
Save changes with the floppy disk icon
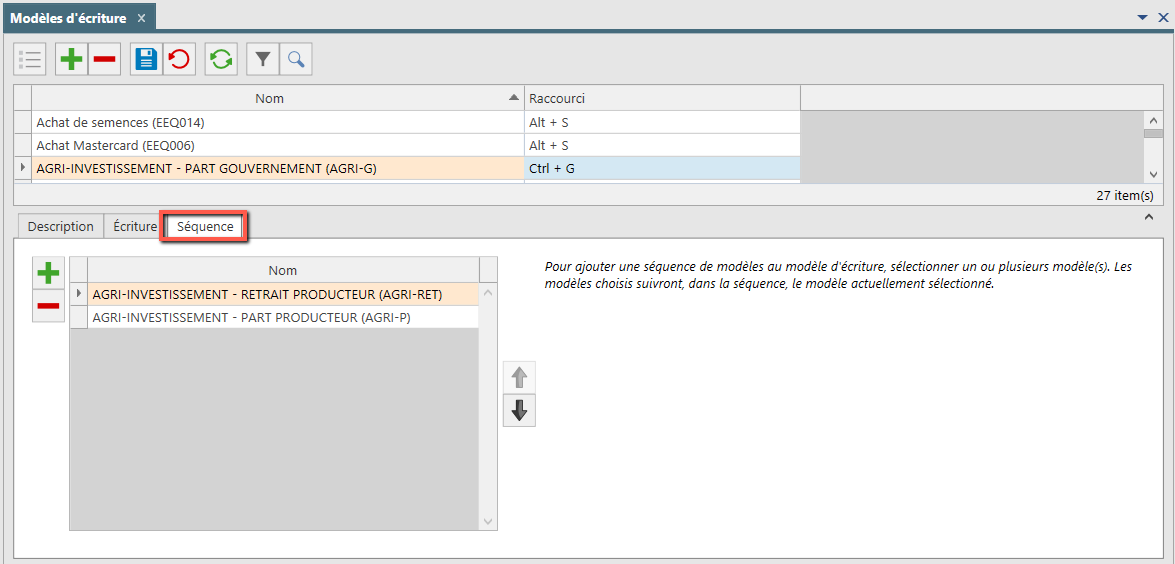[146, 59]
